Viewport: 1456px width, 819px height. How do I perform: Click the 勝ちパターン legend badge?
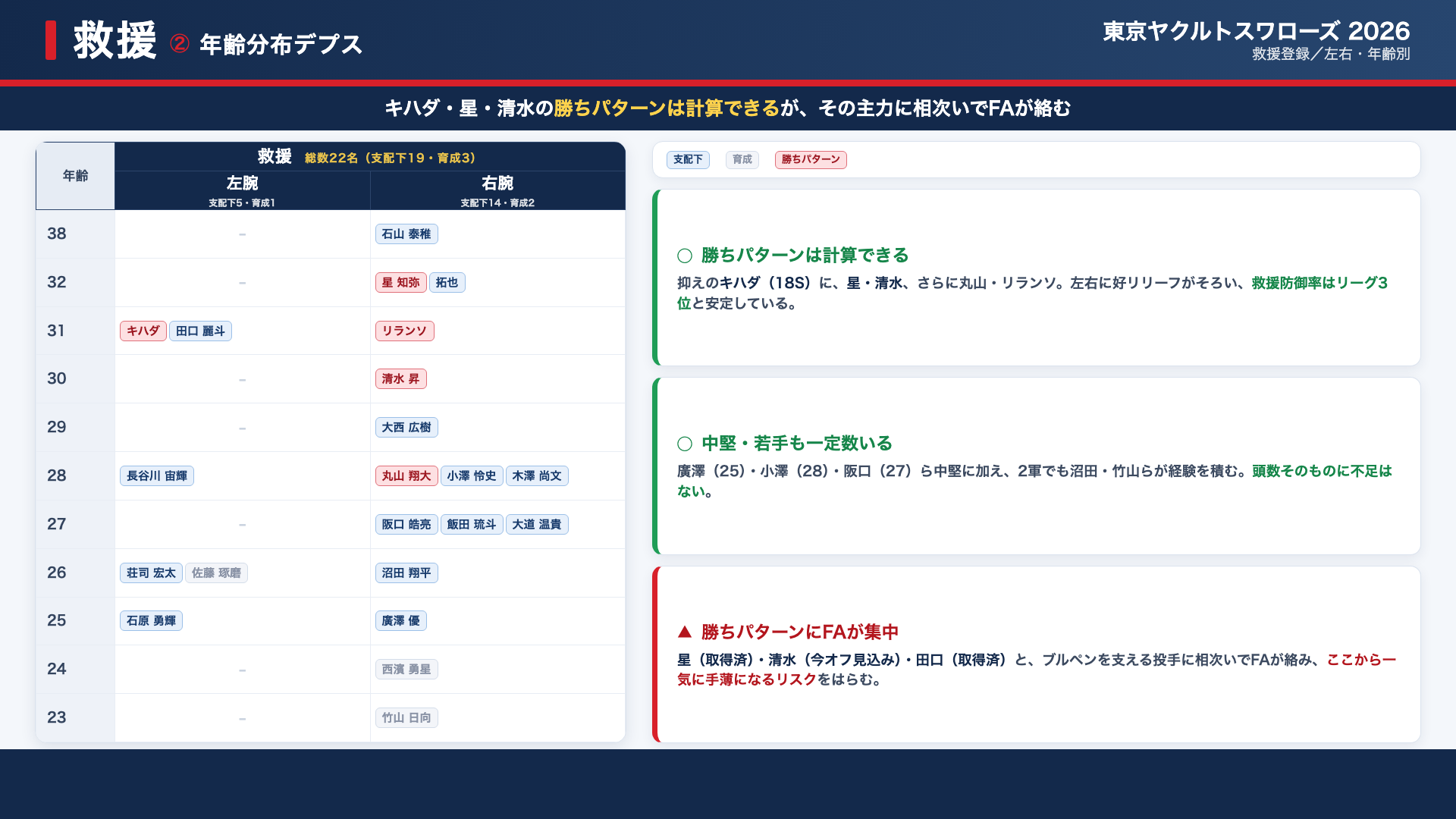(811, 160)
